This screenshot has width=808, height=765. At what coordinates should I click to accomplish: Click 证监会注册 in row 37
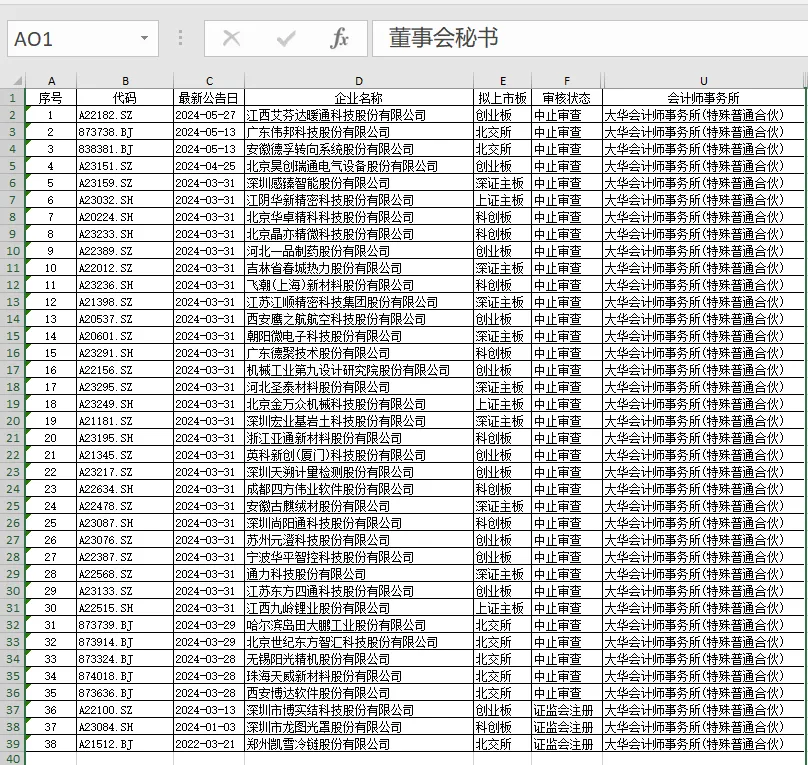click(x=567, y=710)
